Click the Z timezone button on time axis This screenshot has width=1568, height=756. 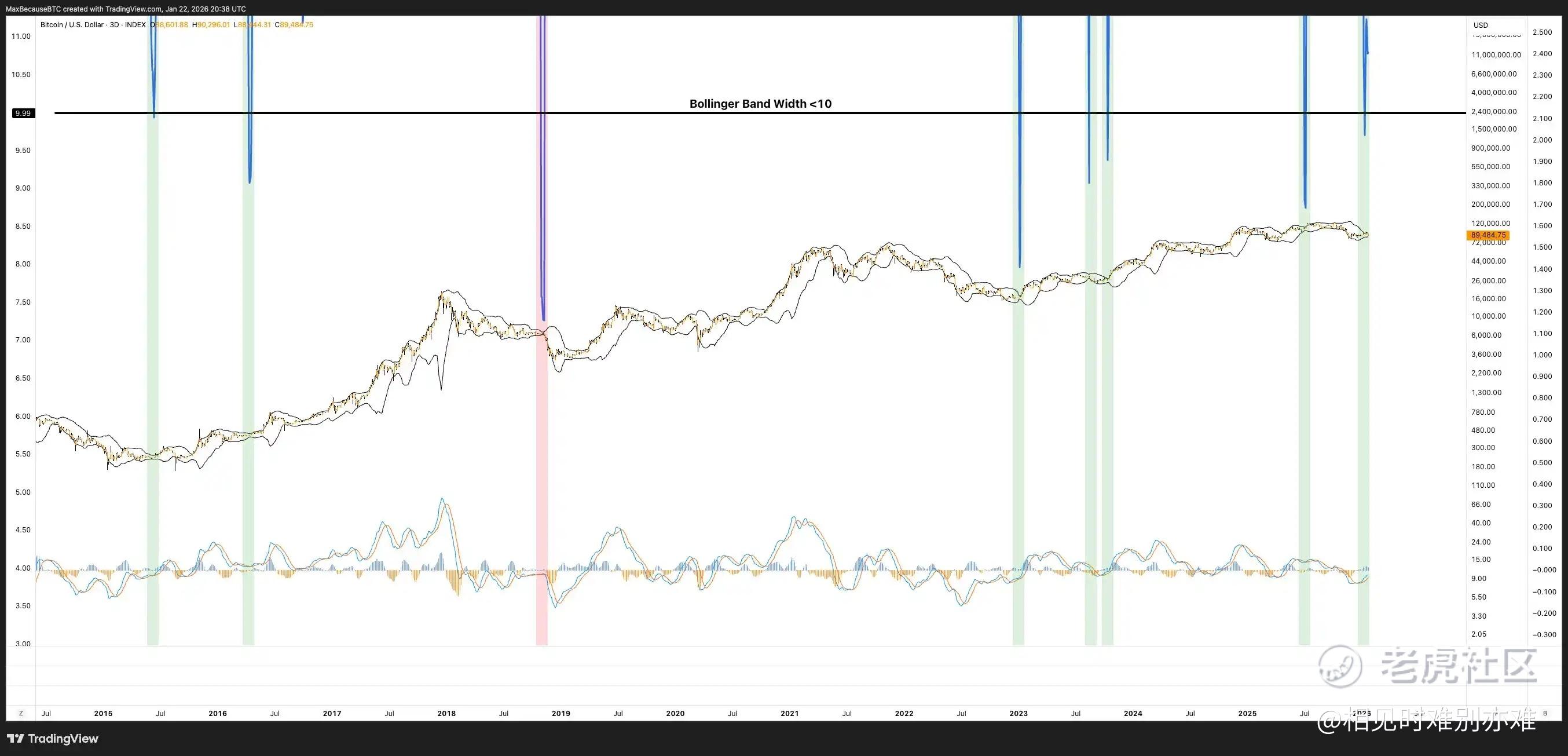(21, 713)
